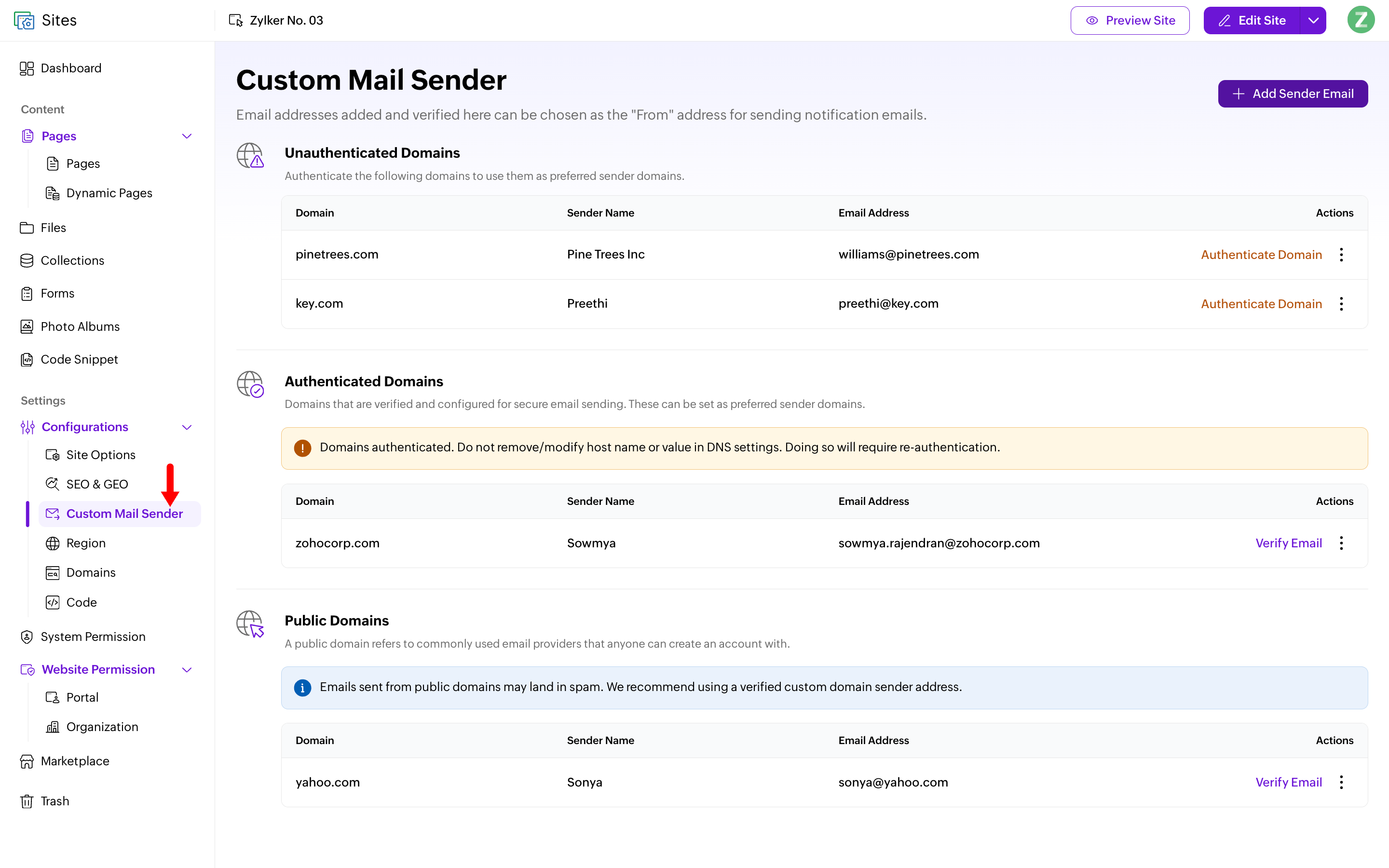
Task: Click the Add Sender Email button
Action: click(1293, 94)
